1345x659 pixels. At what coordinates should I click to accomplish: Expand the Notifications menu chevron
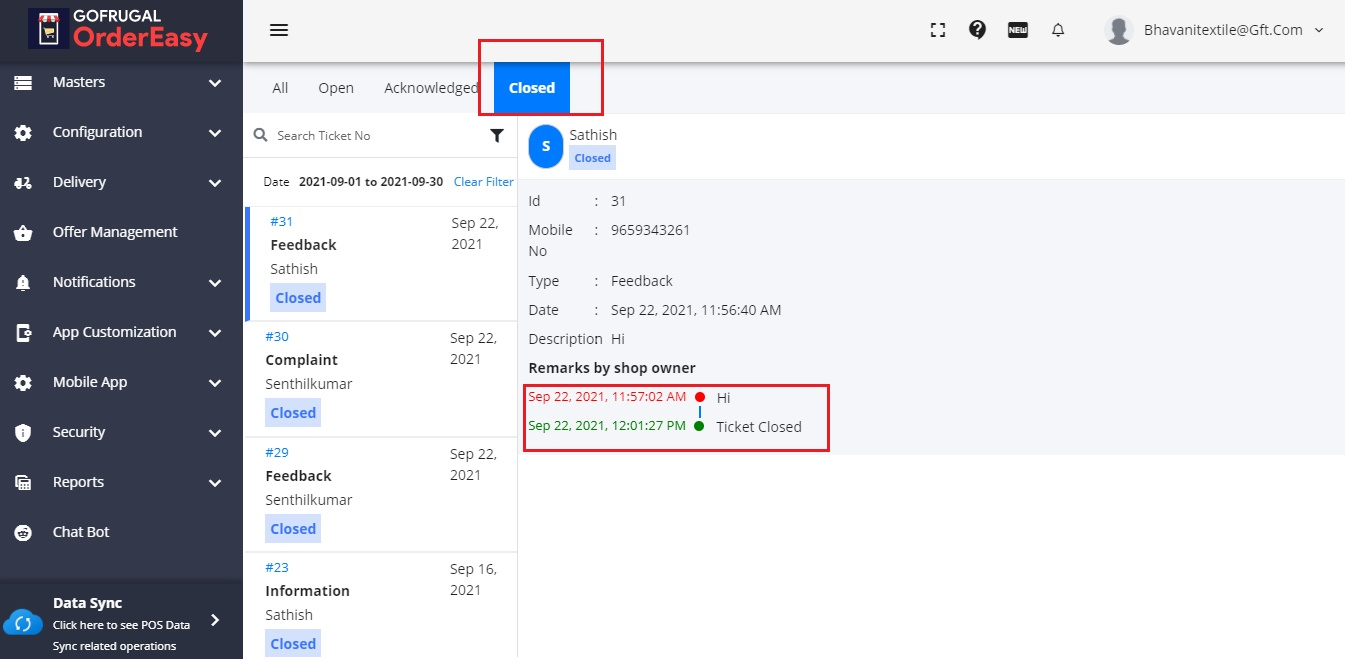pos(215,283)
